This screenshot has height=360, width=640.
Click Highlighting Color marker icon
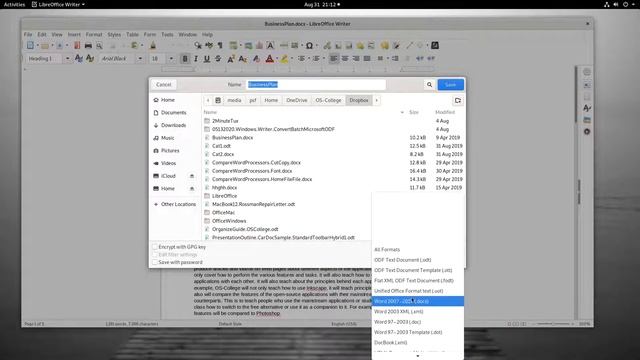(284, 59)
